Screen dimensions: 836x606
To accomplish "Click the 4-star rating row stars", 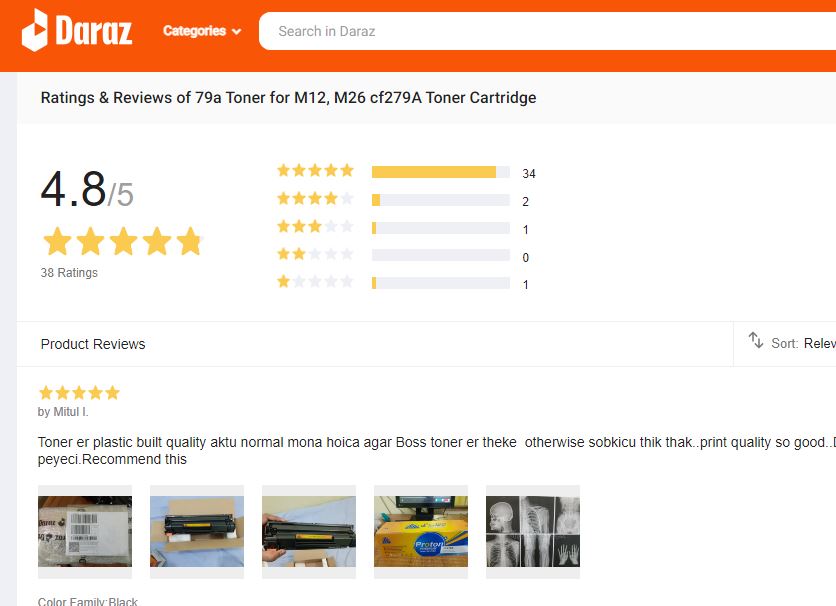I will point(315,199).
